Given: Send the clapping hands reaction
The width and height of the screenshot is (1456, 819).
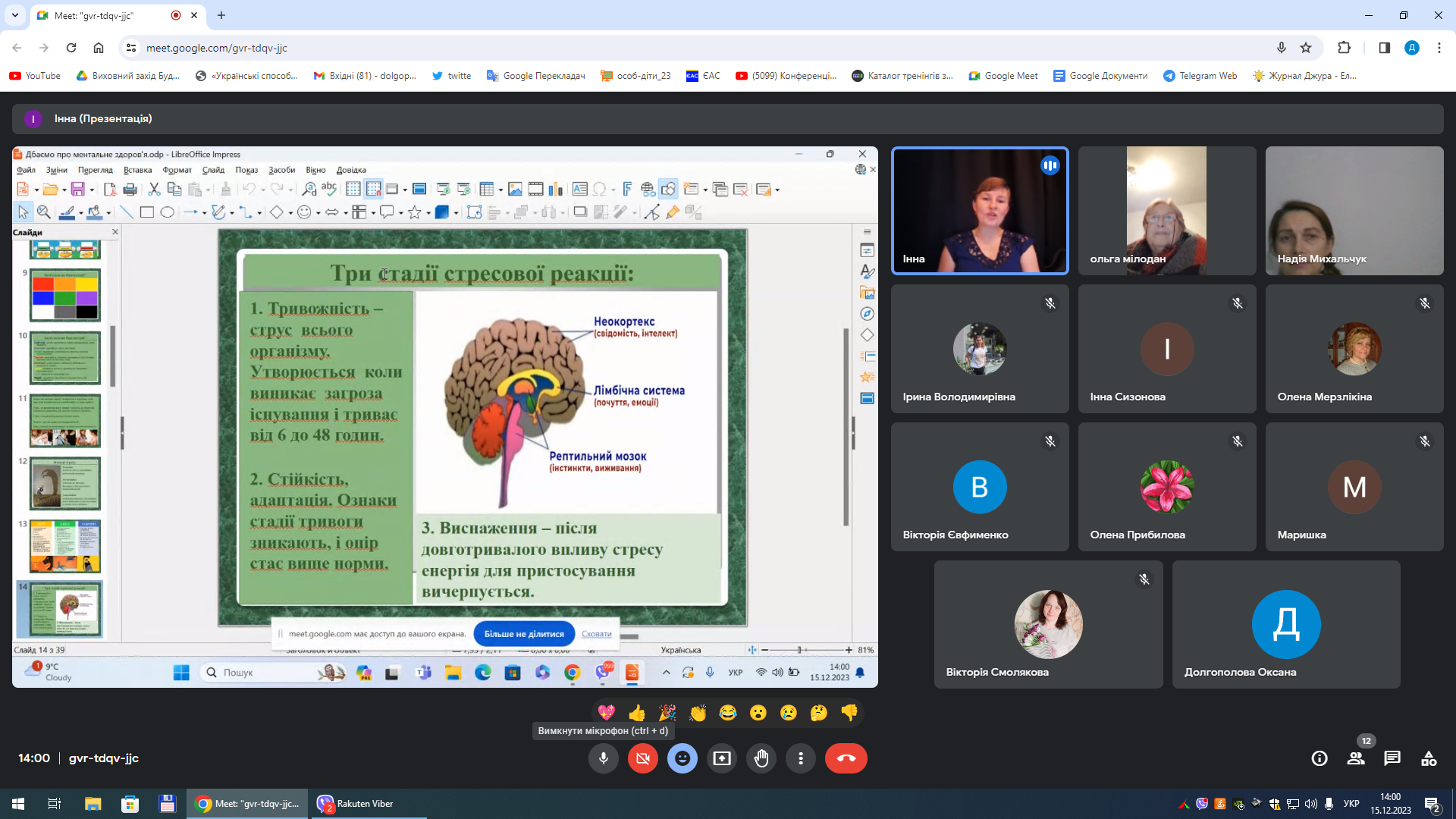Looking at the screenshot, I should [x=698, y=713].
